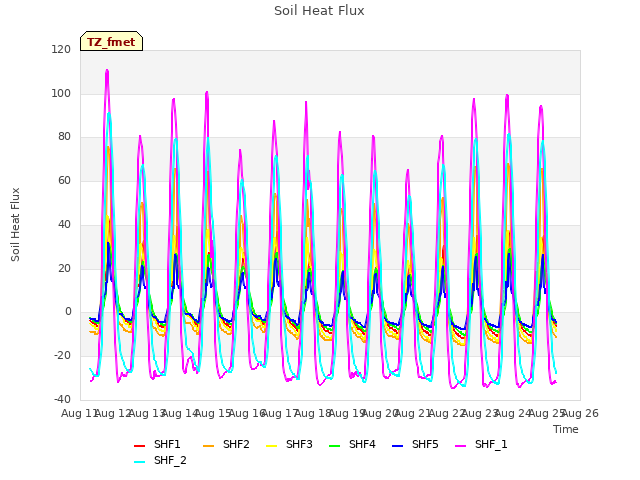Click the 100 y-axis tick label
This screenshot has height=480, width=640.
[x=61, y=93]
